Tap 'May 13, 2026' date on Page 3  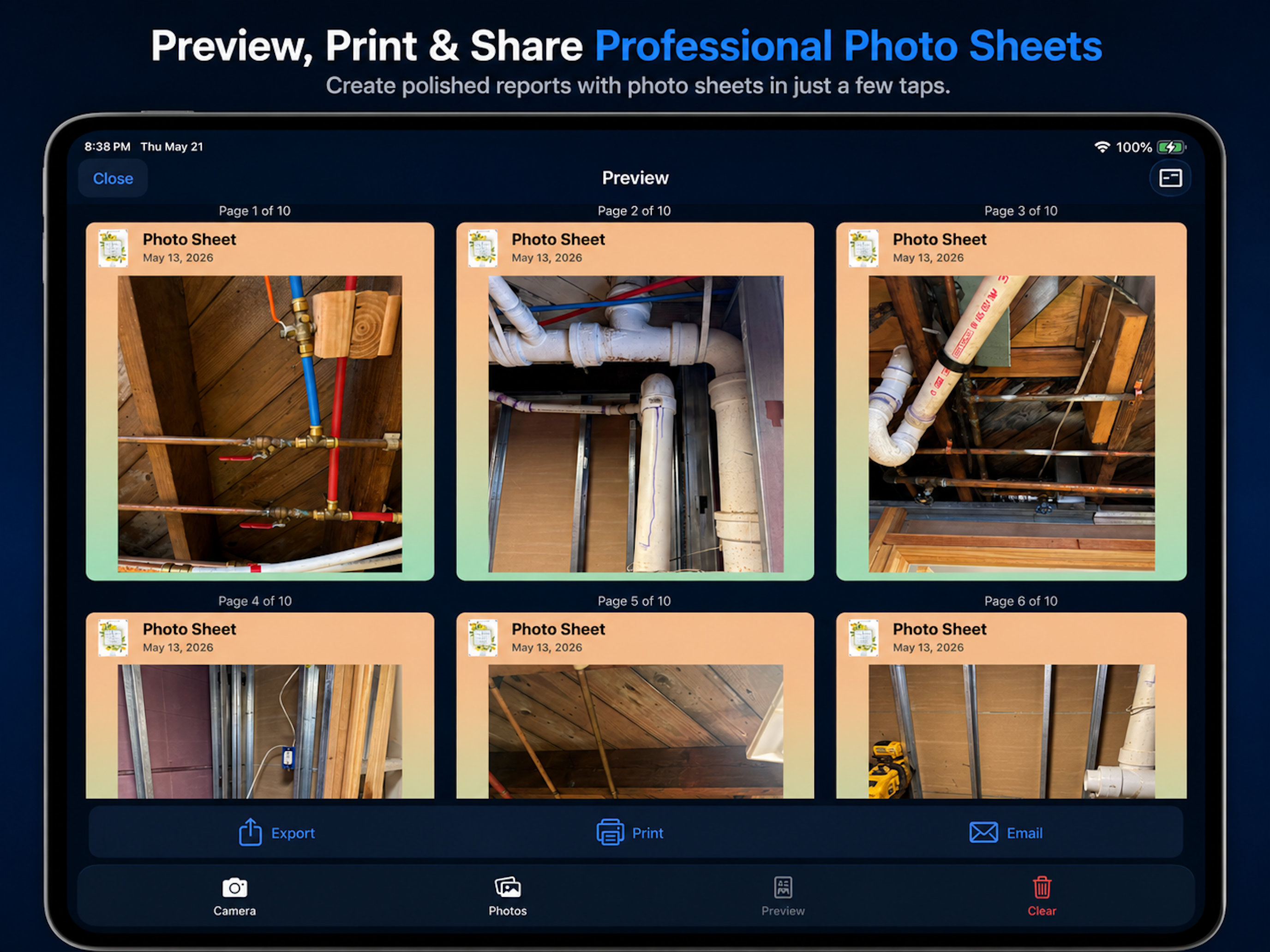(x=928, y=258)
